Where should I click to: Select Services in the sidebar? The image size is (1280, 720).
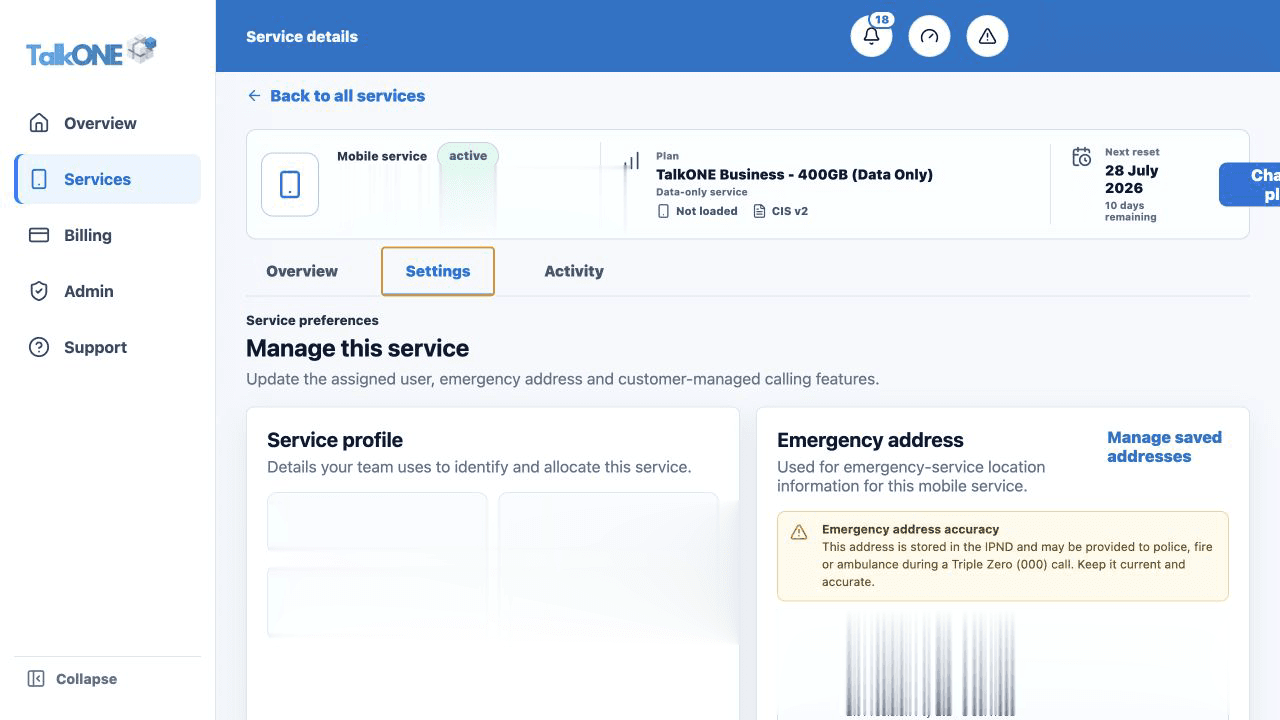coord(108,179)
